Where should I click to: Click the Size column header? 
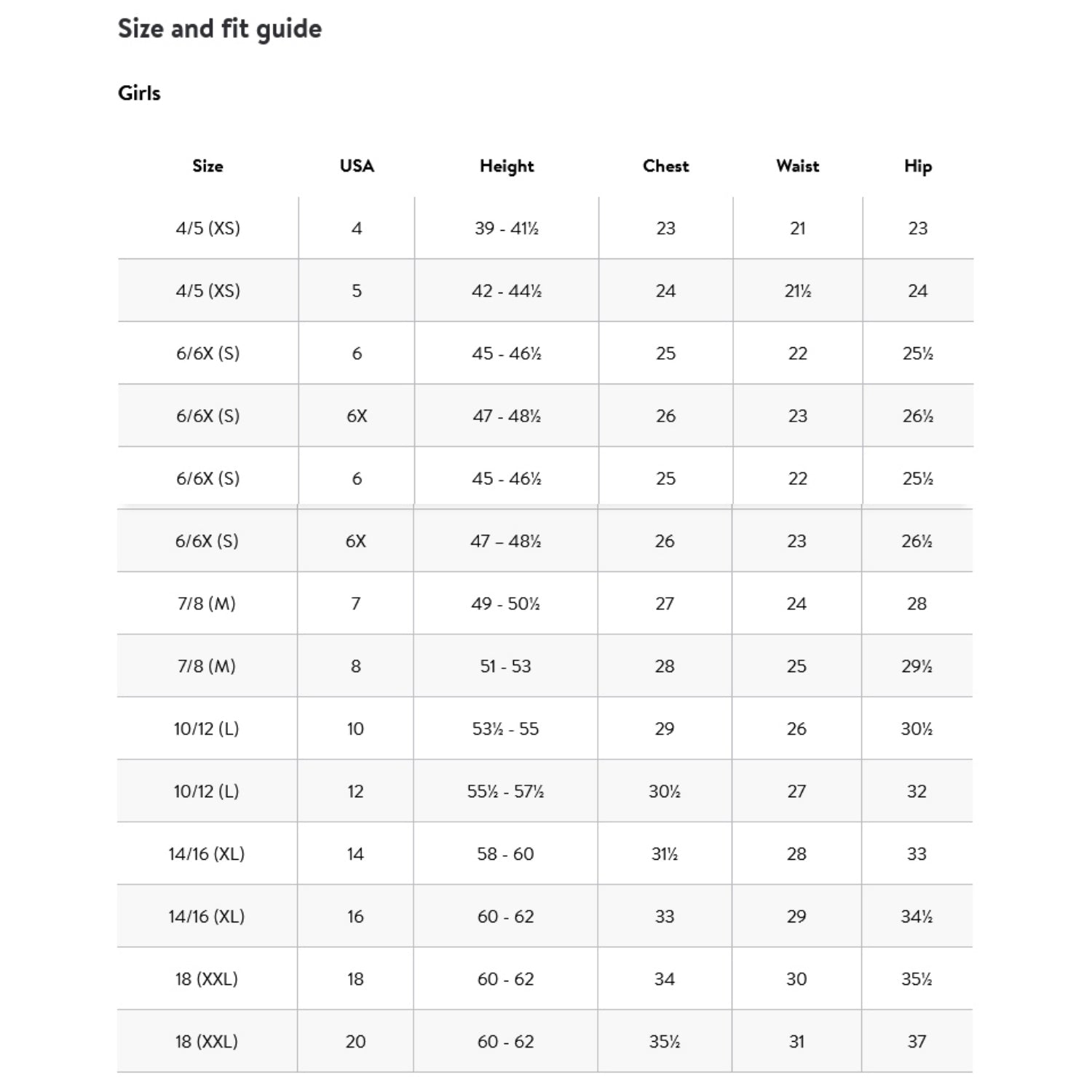207,166
